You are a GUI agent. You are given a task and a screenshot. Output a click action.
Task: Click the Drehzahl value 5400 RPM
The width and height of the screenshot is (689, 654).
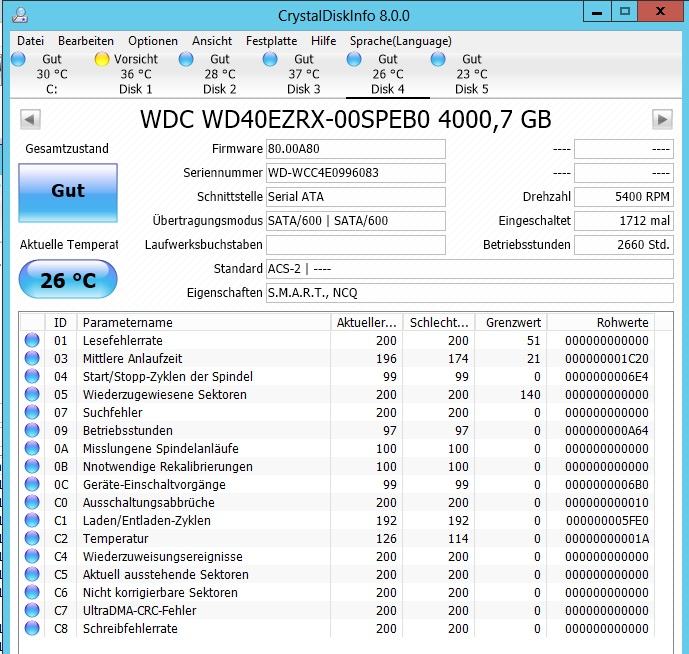(x=624, y=197)
